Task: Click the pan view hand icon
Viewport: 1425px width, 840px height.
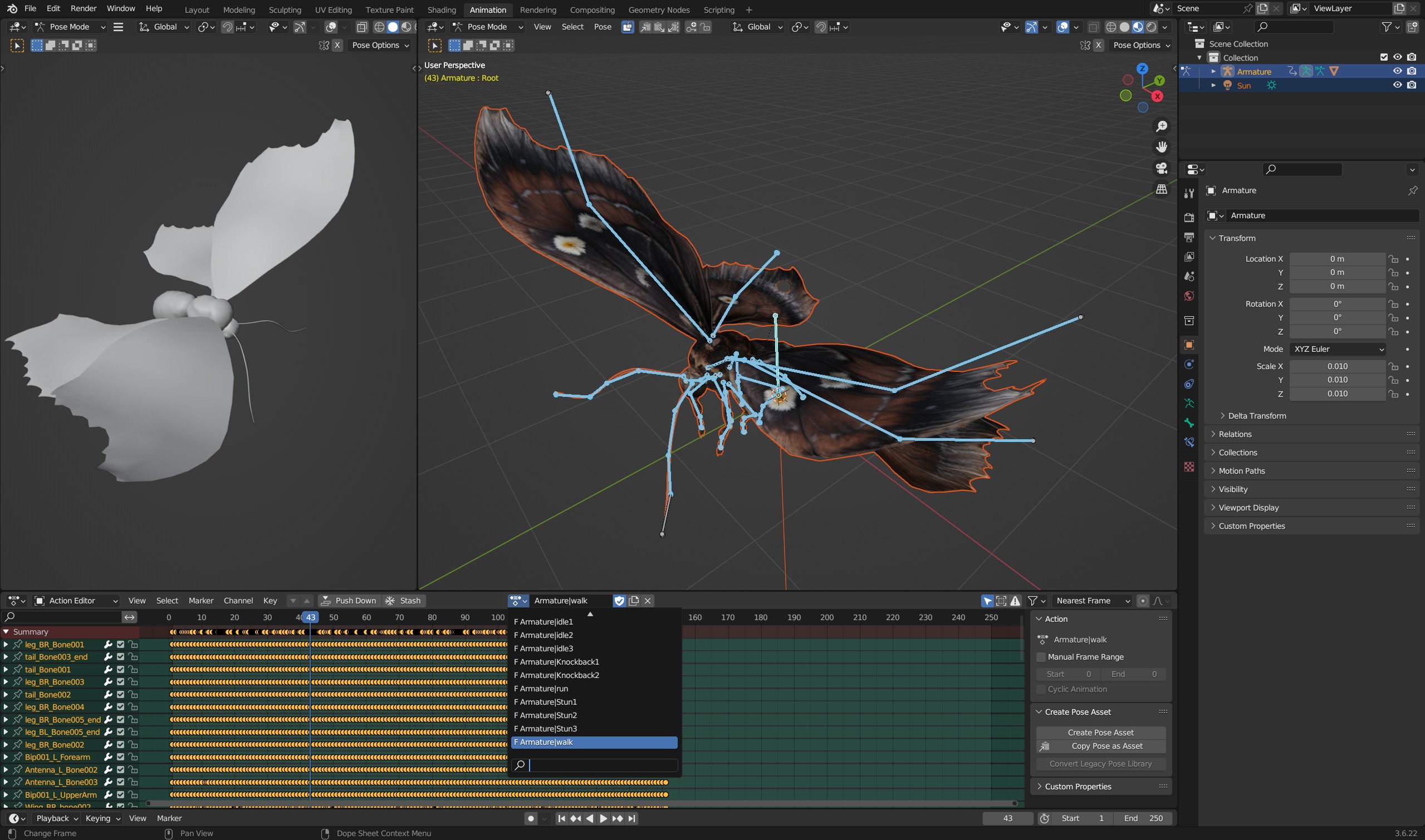Action: (1161, 147)
